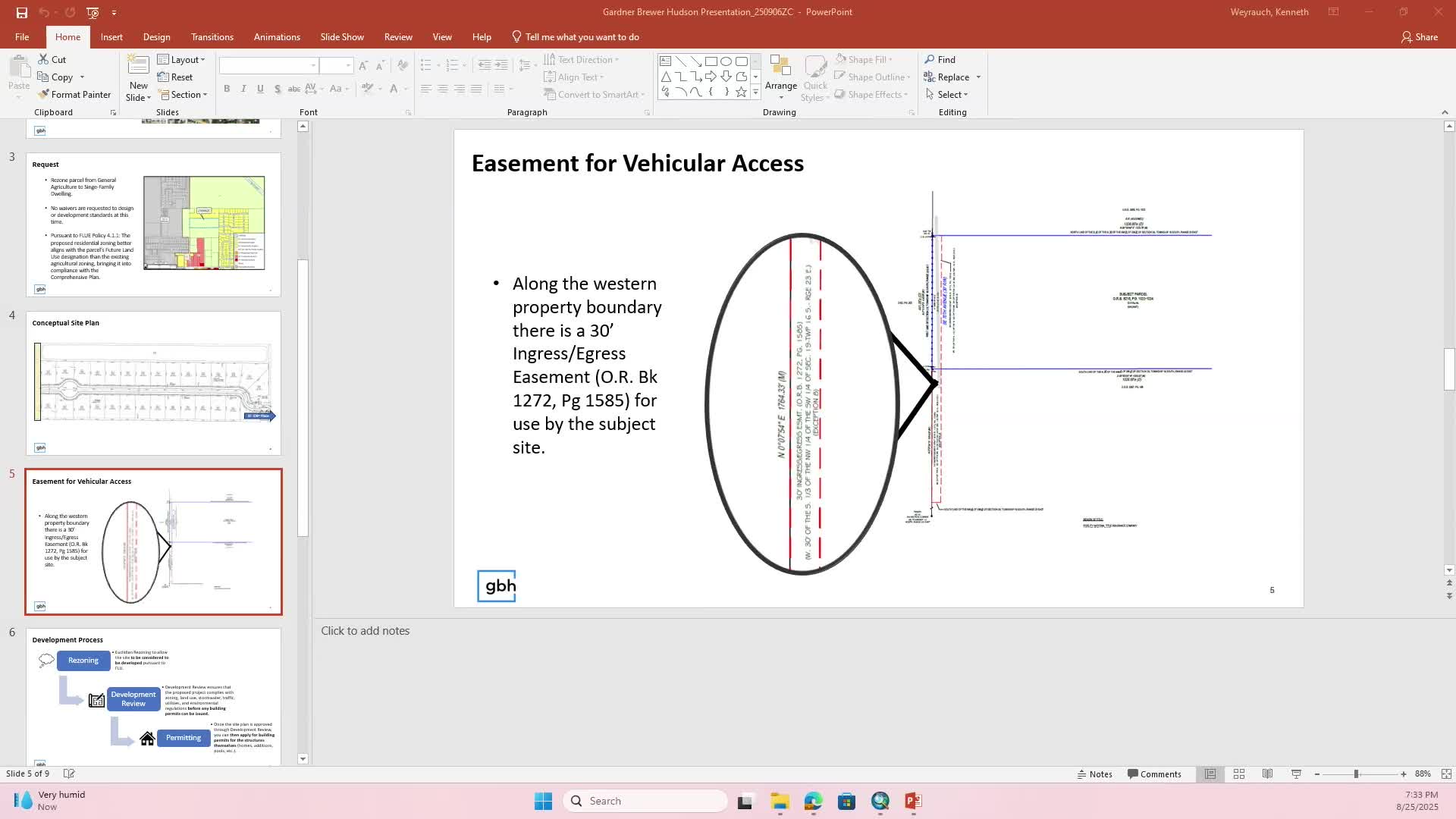Toggle Normal view button in status bar

click(1210, 774)
